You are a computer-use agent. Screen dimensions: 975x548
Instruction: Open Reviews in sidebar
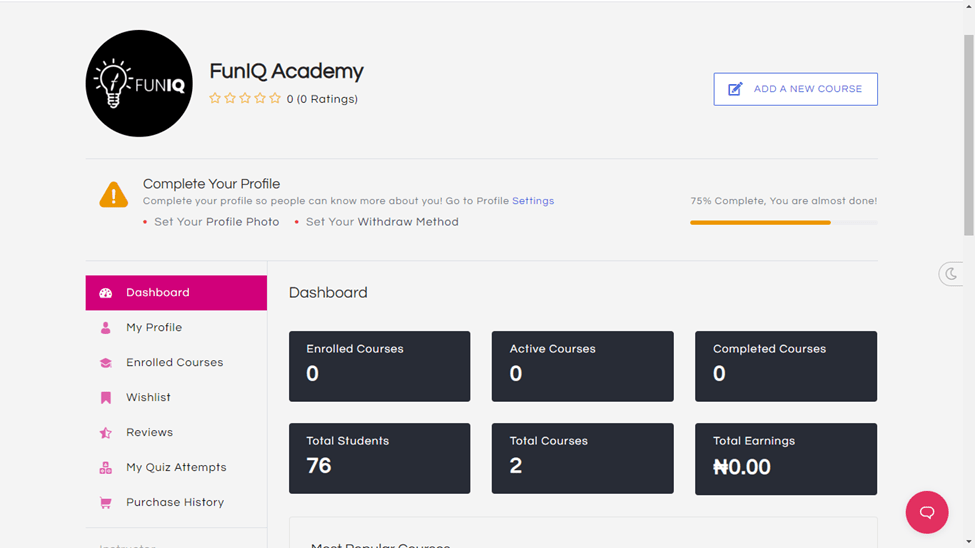pyautogui.click(x=176, y=432)
